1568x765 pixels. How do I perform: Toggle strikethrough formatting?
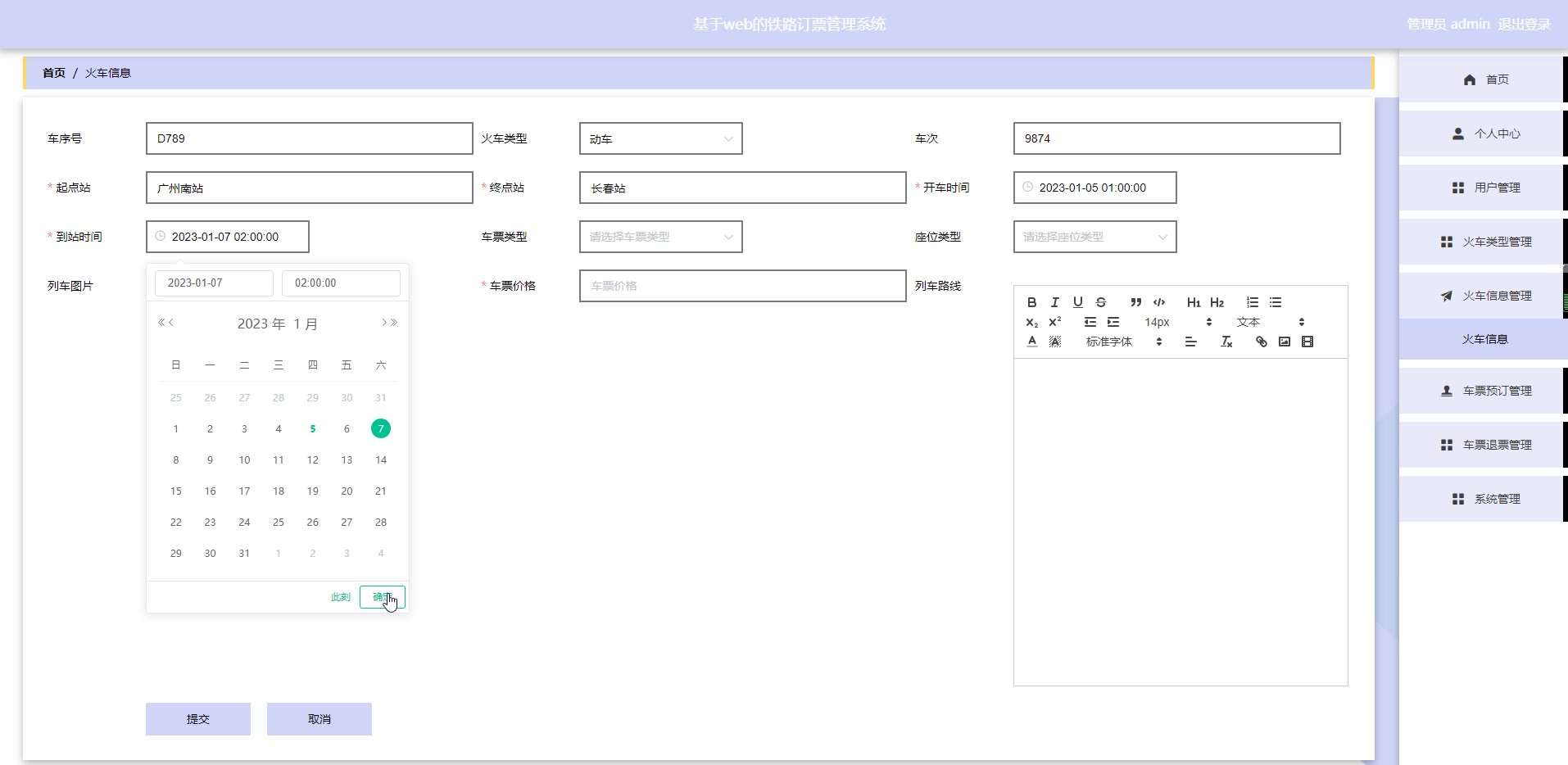1101,302
